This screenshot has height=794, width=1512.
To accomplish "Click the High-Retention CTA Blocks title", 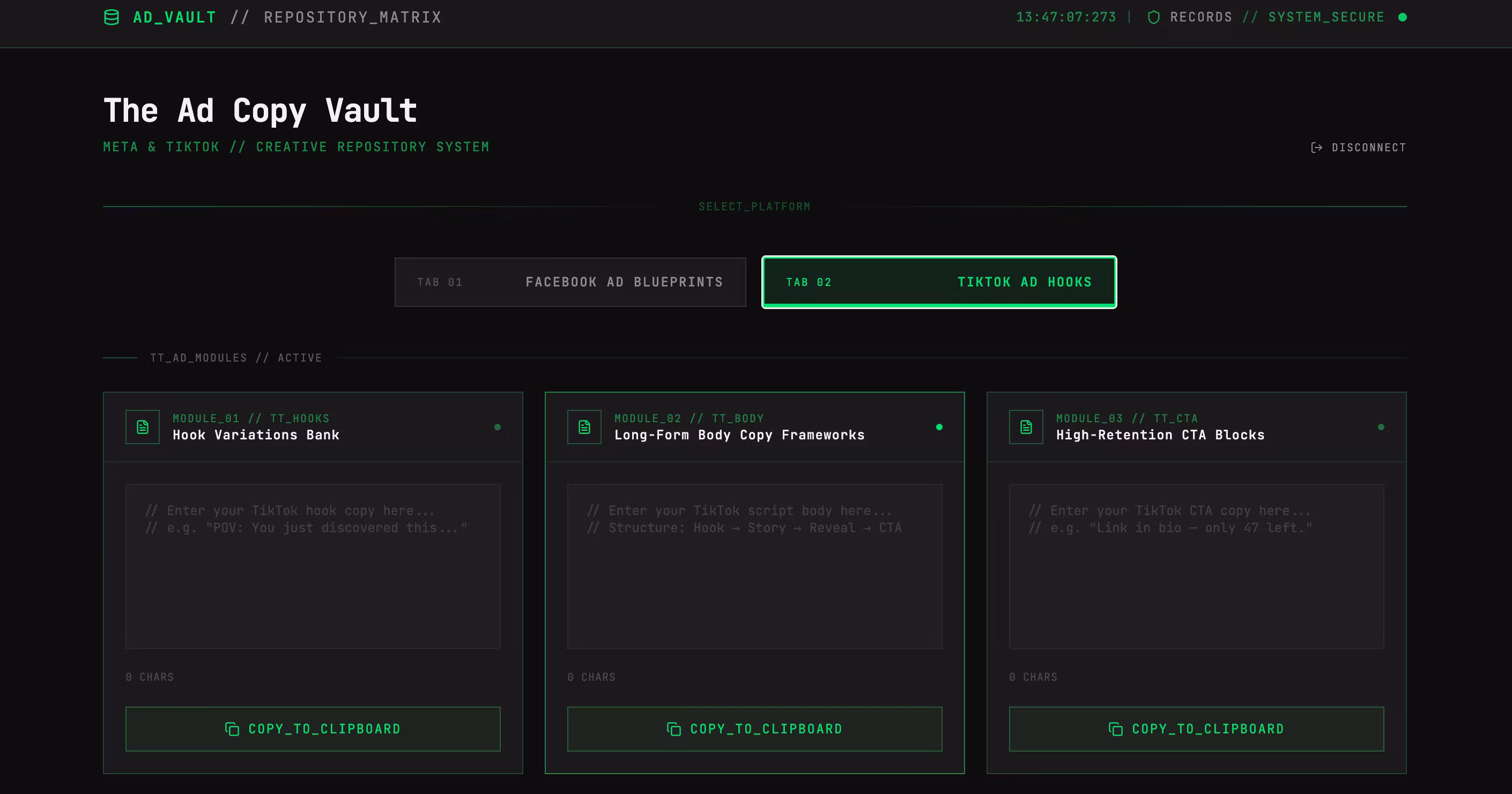I will pos(1160,435).
